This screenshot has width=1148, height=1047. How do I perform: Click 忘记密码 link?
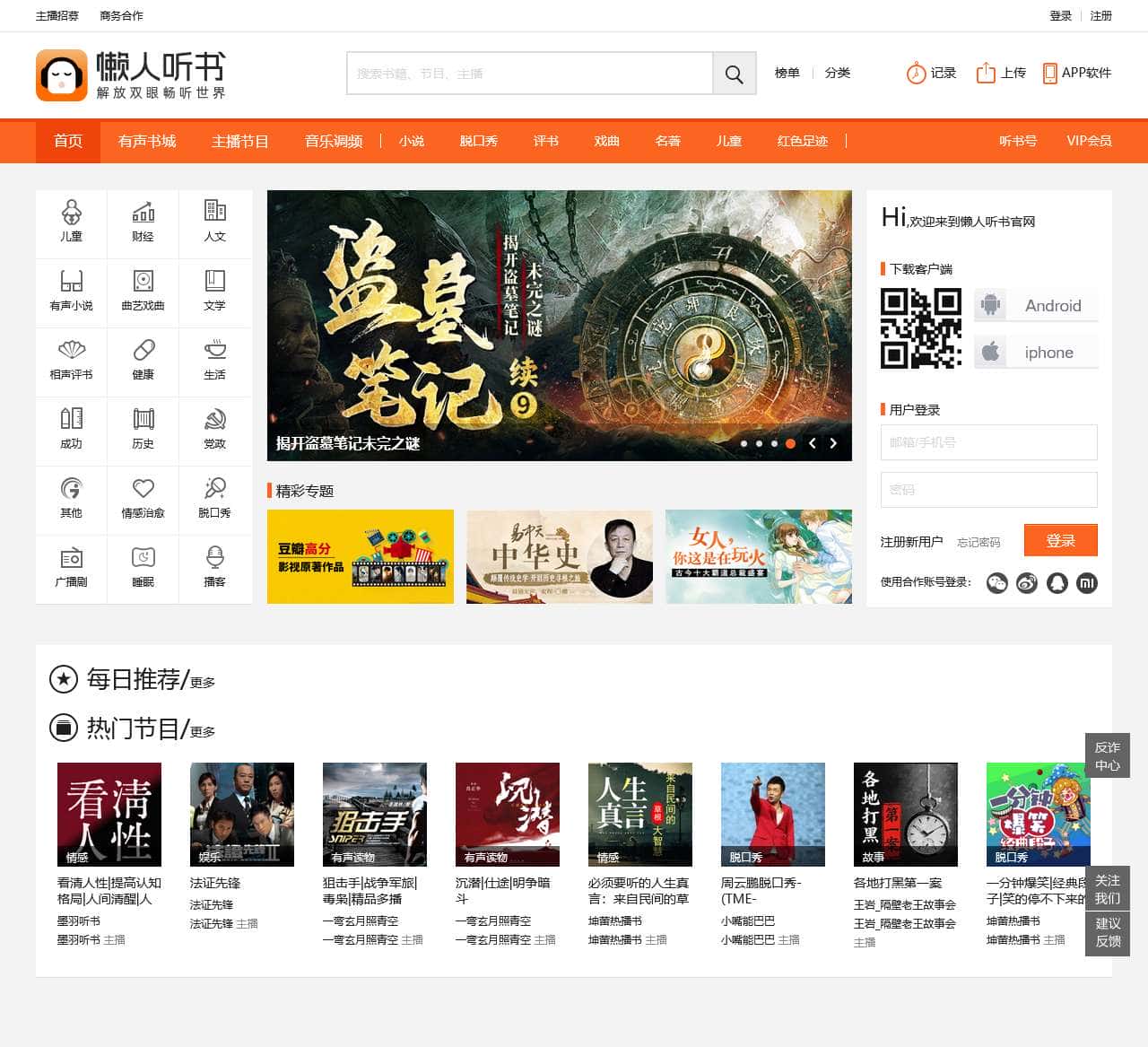click(978, 542)
